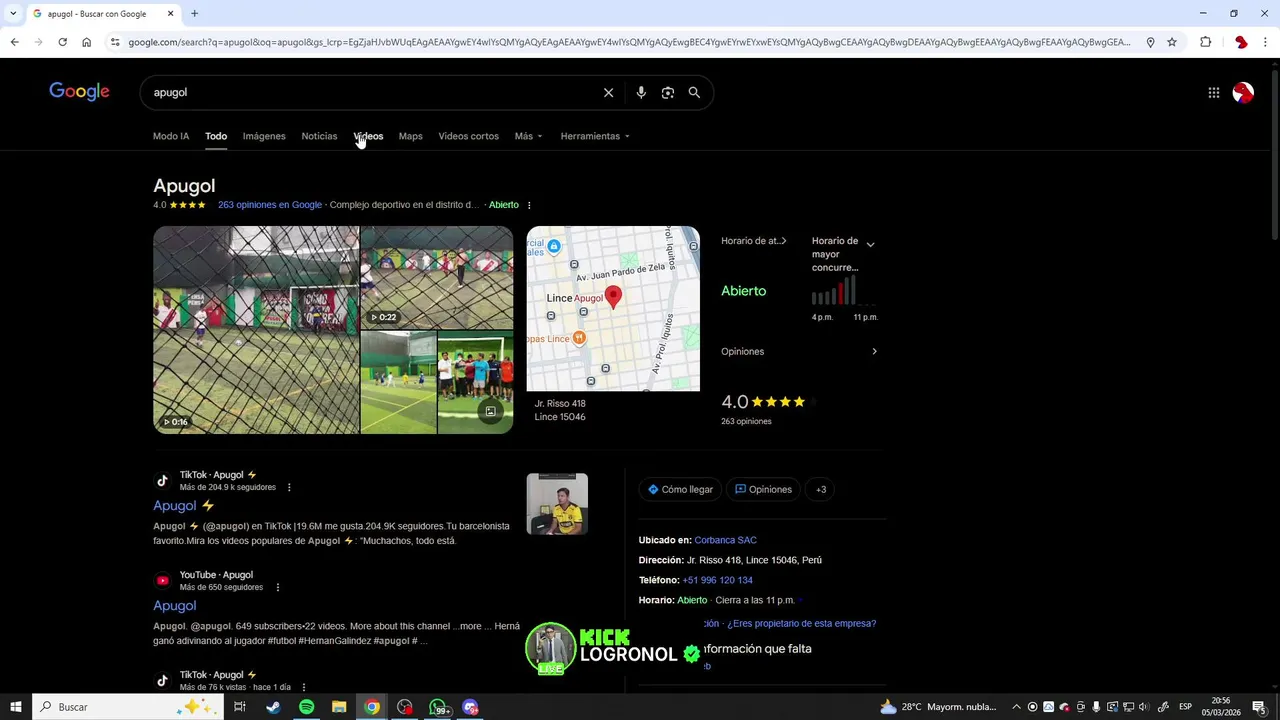The height and width of the screenshot is (720, 1280).
Task: Open Chrome home page button
Action: point(86,42)
